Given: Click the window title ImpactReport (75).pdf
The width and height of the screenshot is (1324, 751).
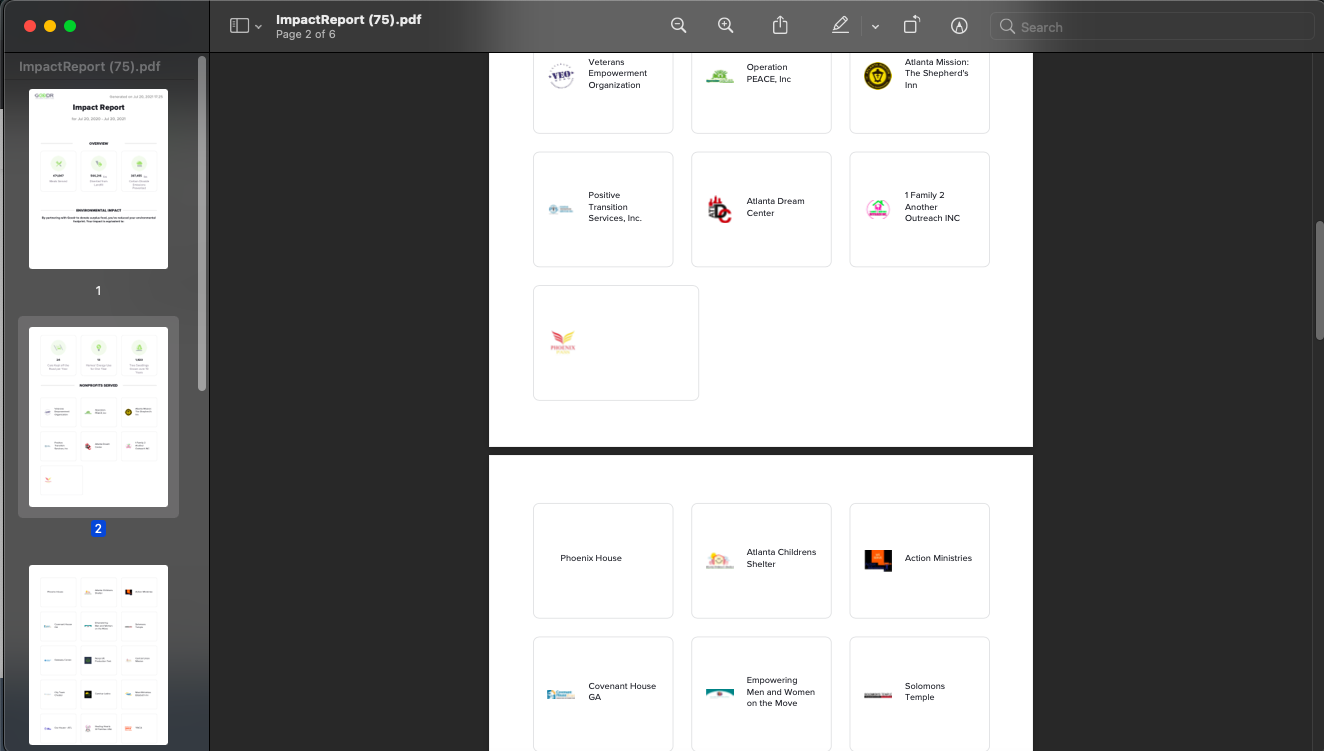Looking at the screenshot, I should coord(348,19).
